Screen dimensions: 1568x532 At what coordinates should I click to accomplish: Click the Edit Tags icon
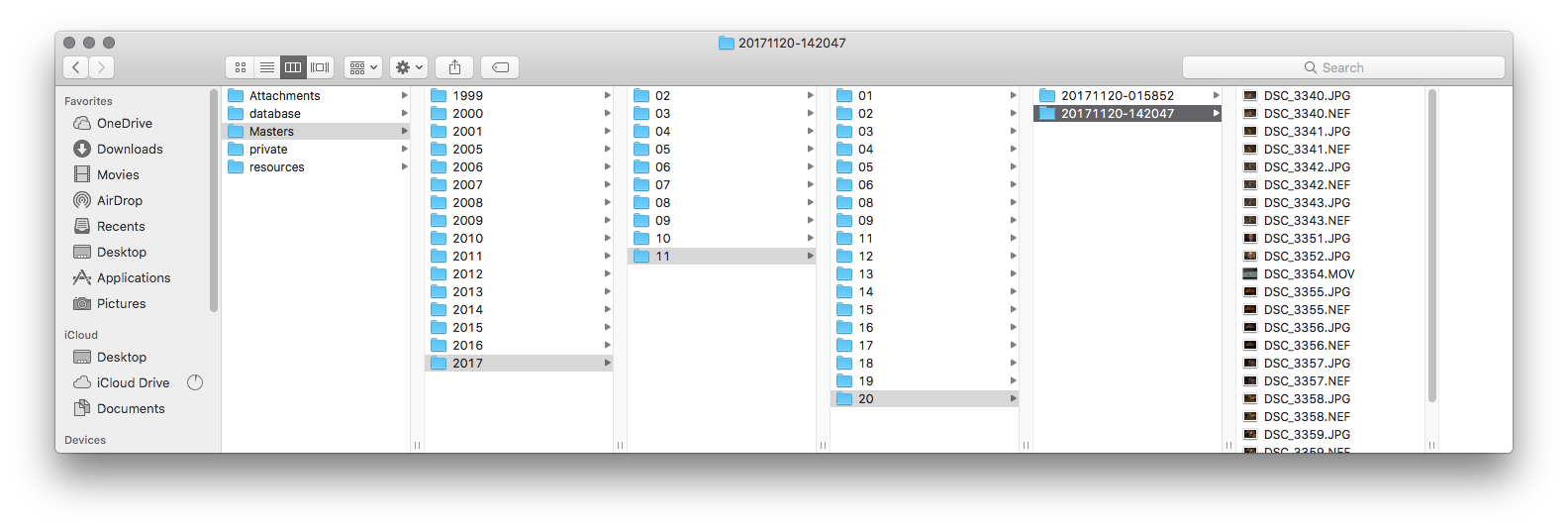click(500, 67)
